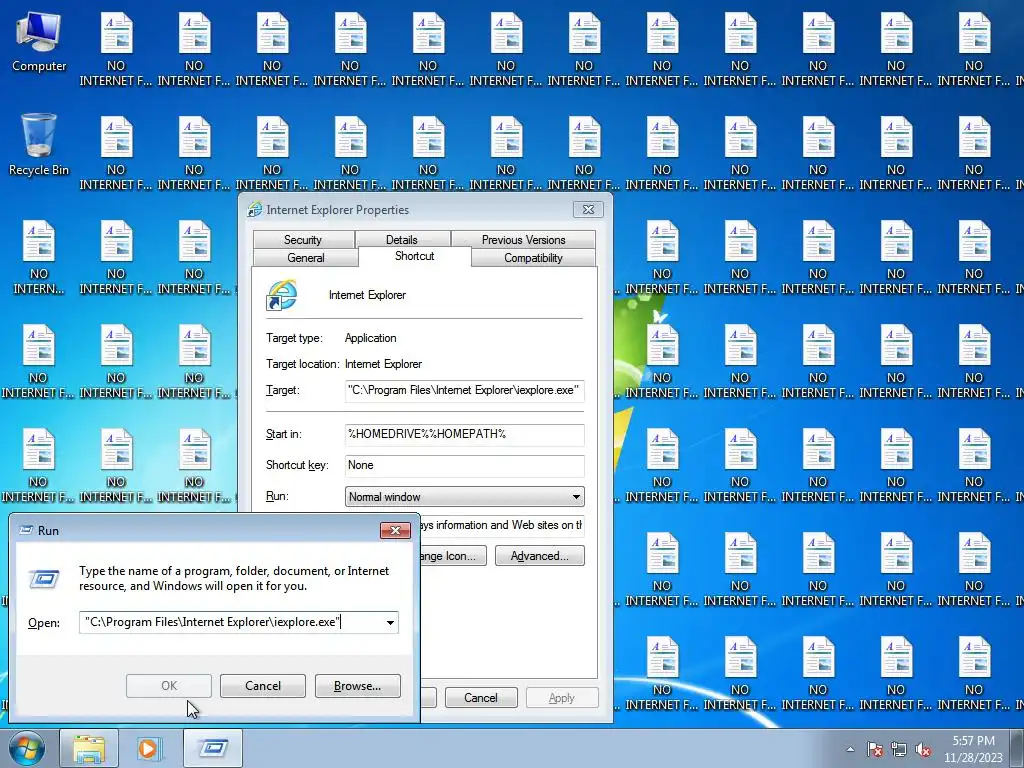Open the Previous Versions tab
The width and height of the screenshot is (1024, 768).
click(x=523, y=240)
